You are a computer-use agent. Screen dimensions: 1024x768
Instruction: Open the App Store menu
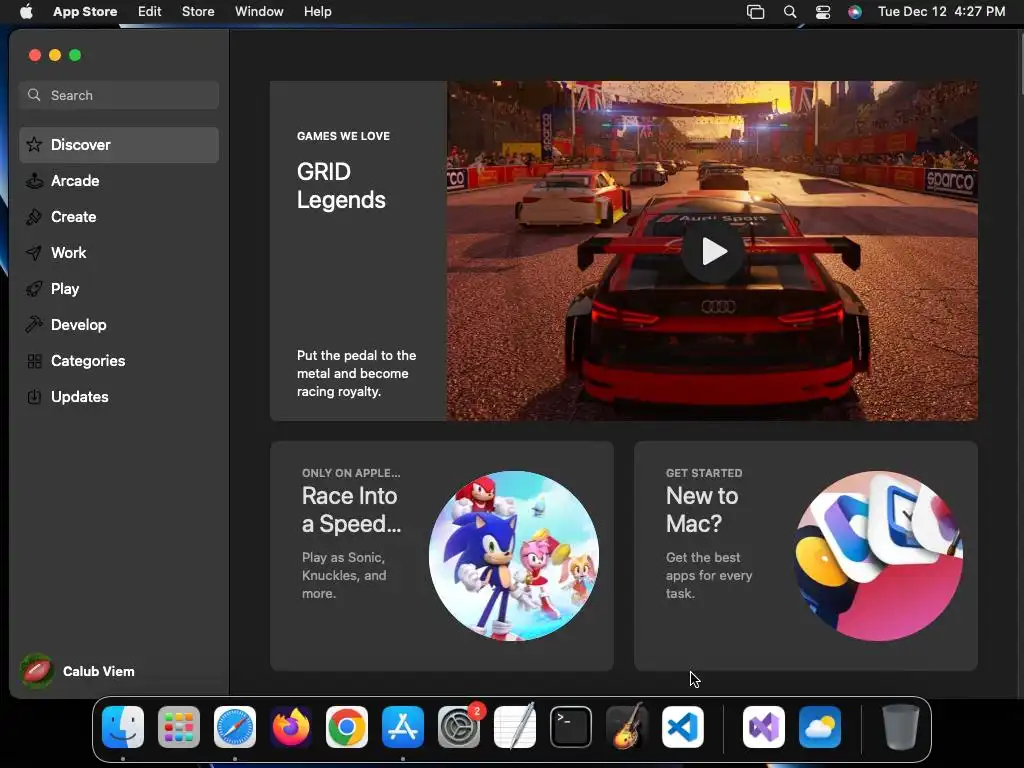[85, 11]
